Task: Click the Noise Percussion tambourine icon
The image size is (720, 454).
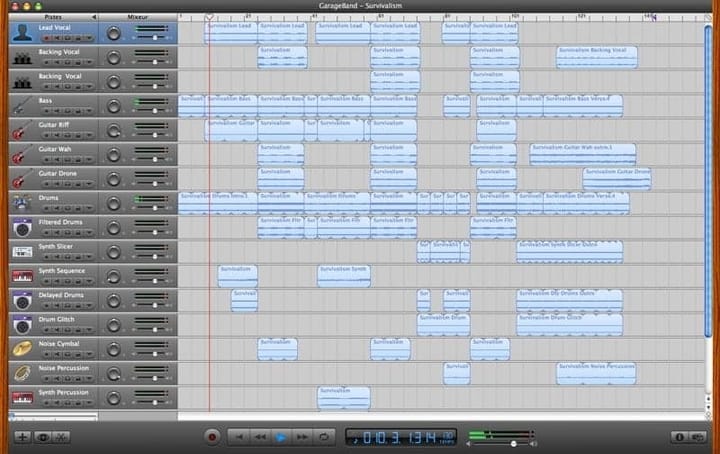Action: click(x=22, y=373)
